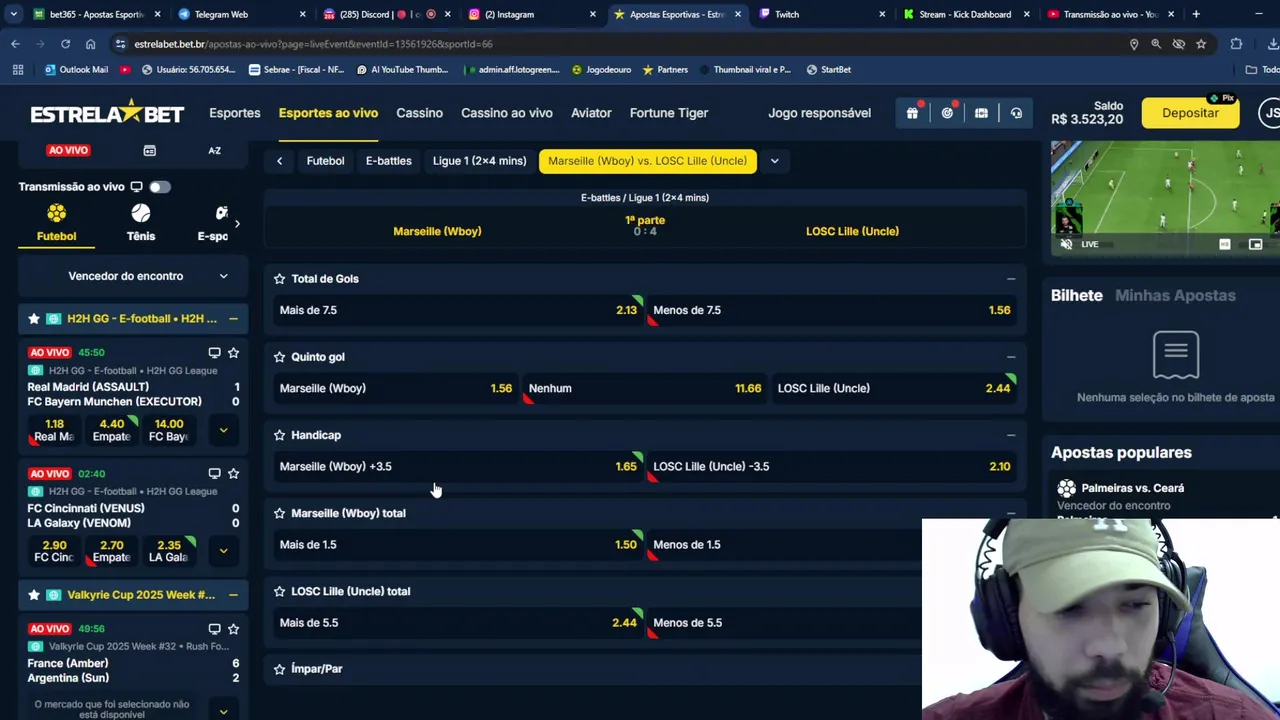
Task: Open Vencedor do encontro market dropdown
Action: tap(133, 276)
